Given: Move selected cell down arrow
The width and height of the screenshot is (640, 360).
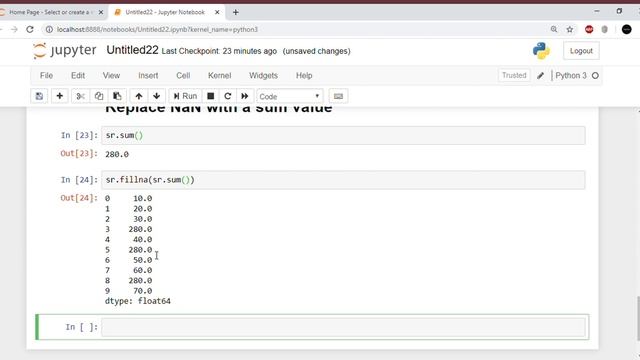Looking at the screenshot, I should tap(156, 96).
